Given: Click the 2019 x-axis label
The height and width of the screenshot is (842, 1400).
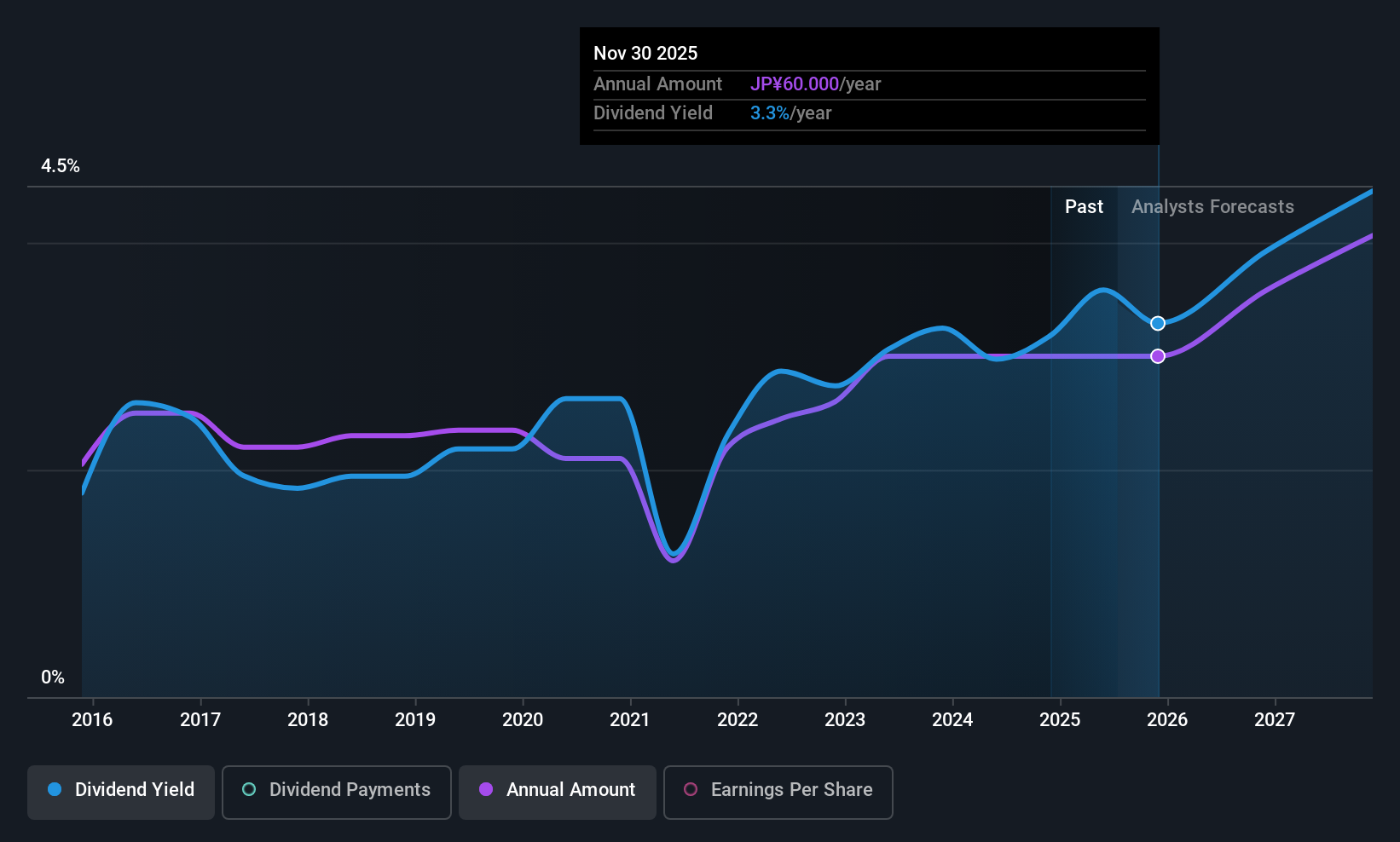Looking at the screenshot, I should (415, 720).
